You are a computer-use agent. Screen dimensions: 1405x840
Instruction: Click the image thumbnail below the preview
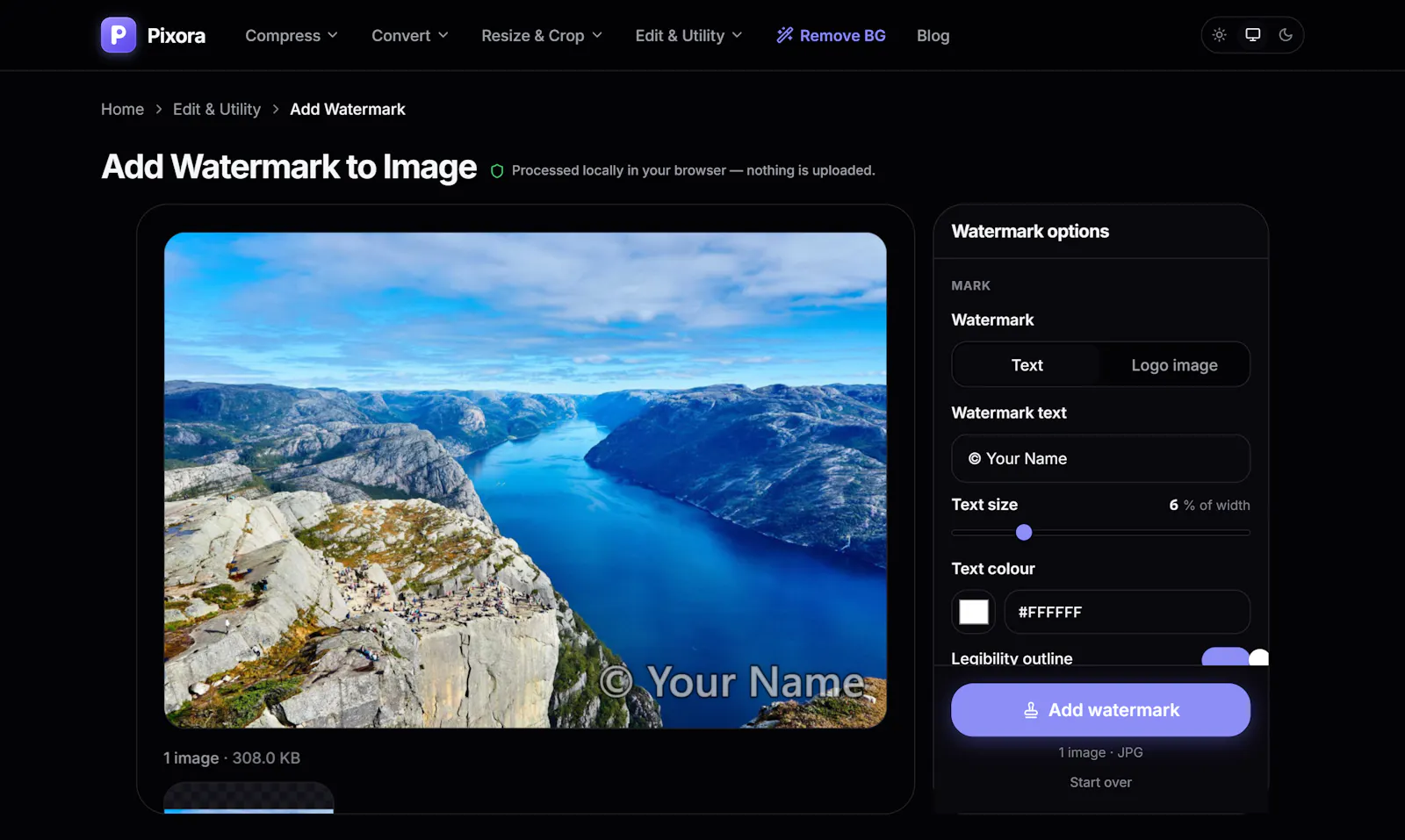point(249,798)
